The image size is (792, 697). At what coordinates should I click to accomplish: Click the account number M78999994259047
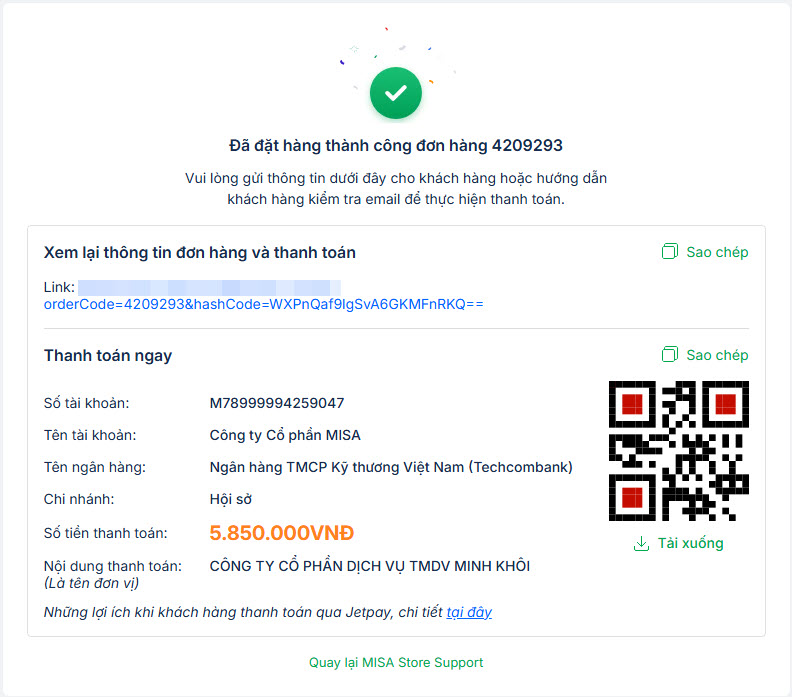tap(277, 403)
